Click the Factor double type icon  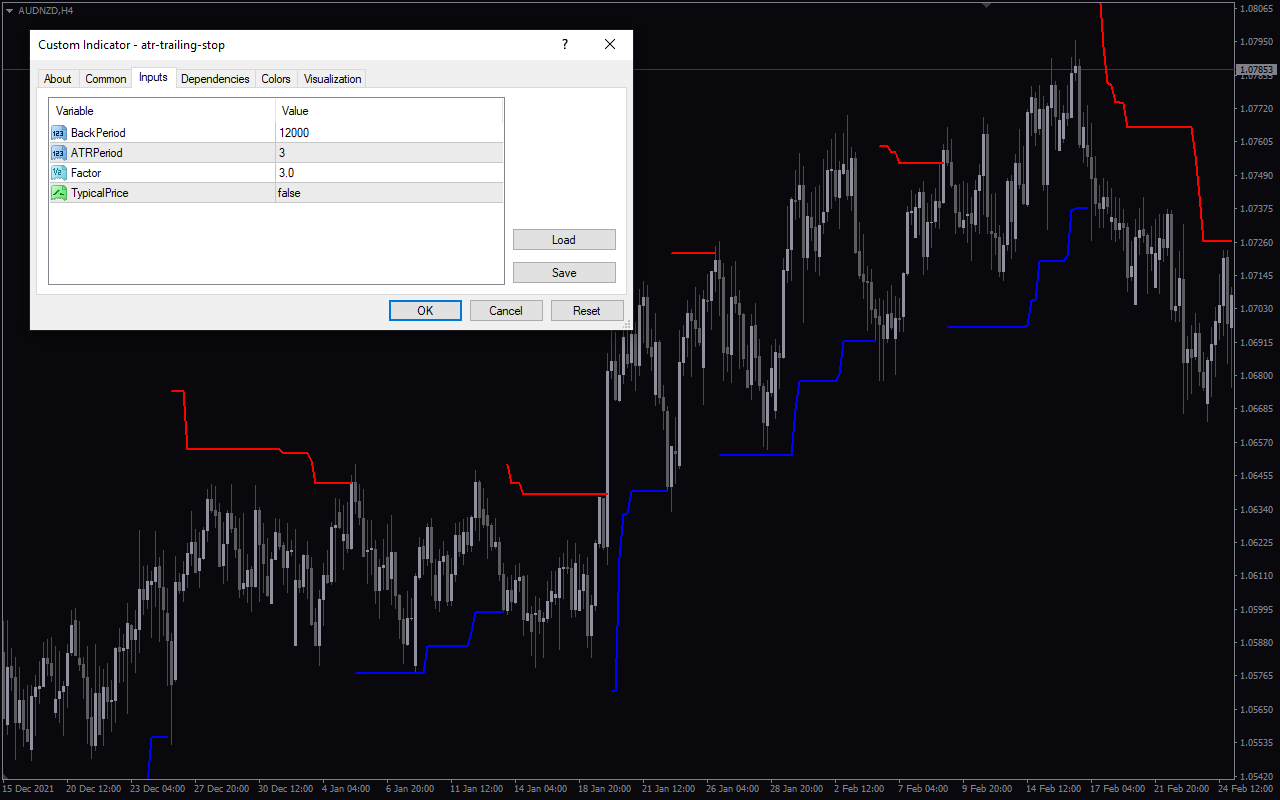[x=58, y=173]
